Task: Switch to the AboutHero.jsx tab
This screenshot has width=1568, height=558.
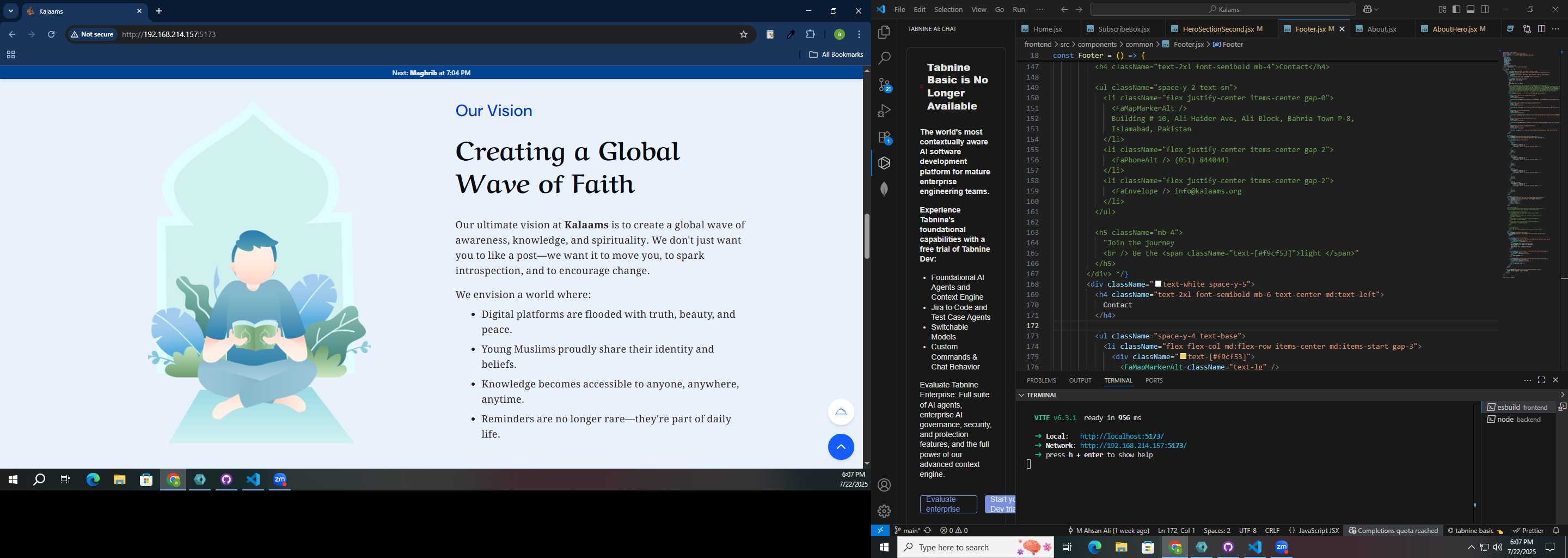Action: 1455,29
